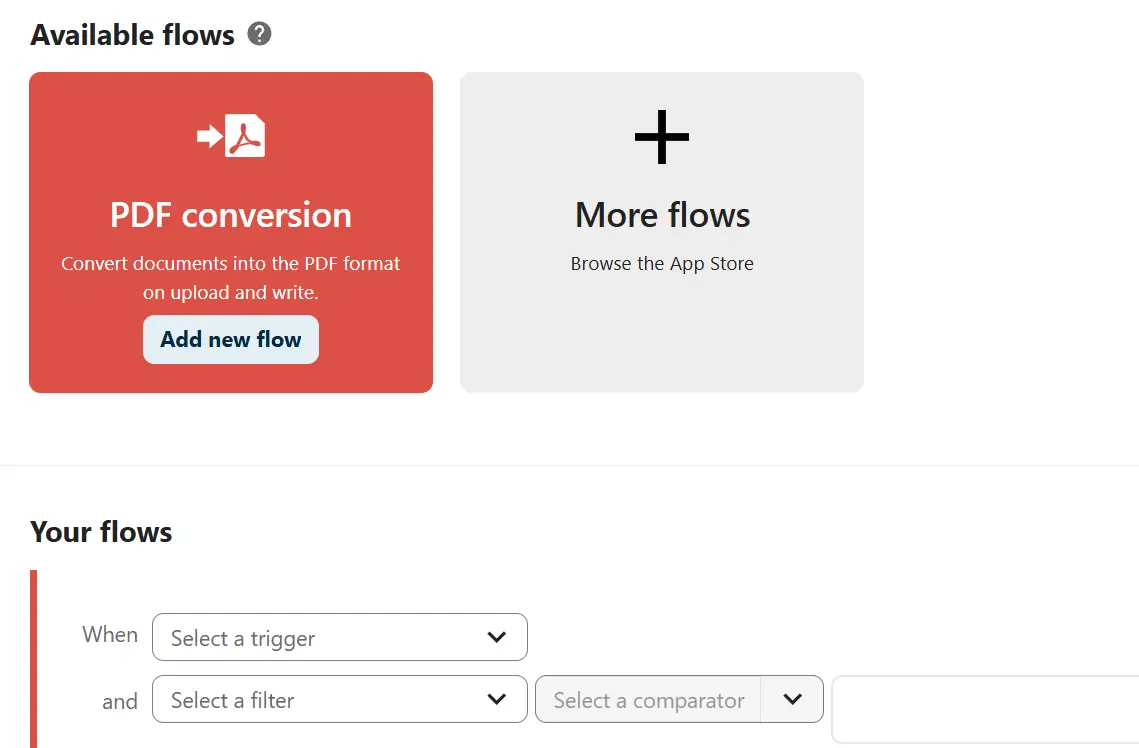Screen dimensions: 1139x748
Task: Open the help tooltip next to Available flows
Action: point(259,33)
